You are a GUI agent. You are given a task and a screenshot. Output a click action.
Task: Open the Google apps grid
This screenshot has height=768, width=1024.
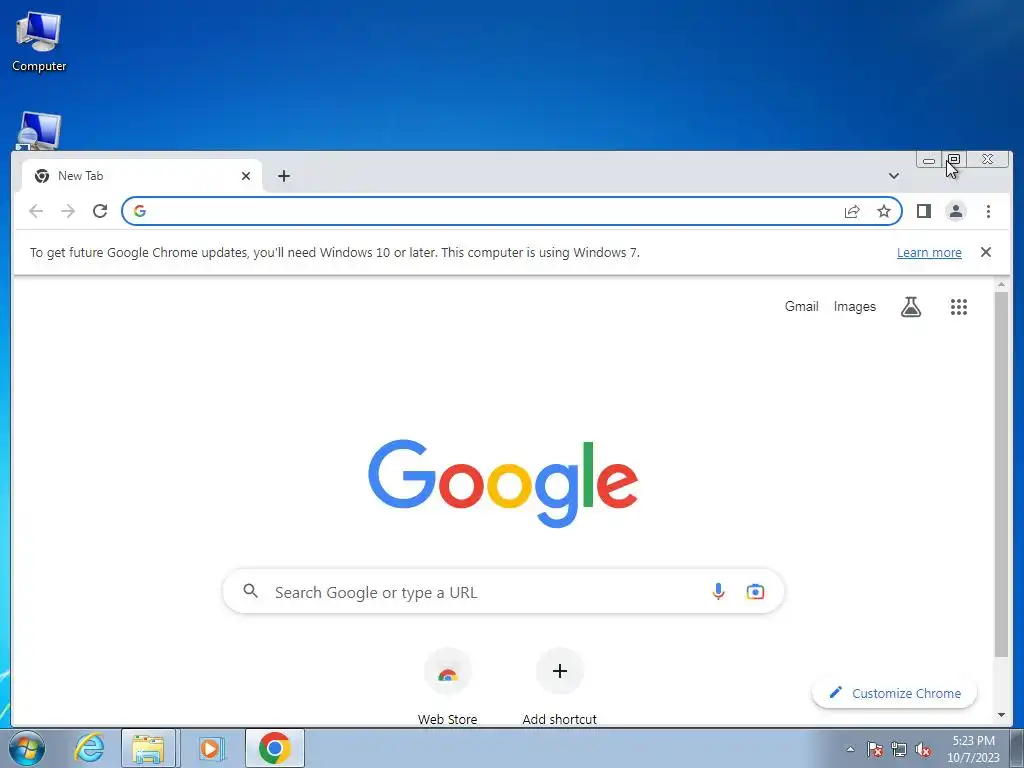[958, 306]
